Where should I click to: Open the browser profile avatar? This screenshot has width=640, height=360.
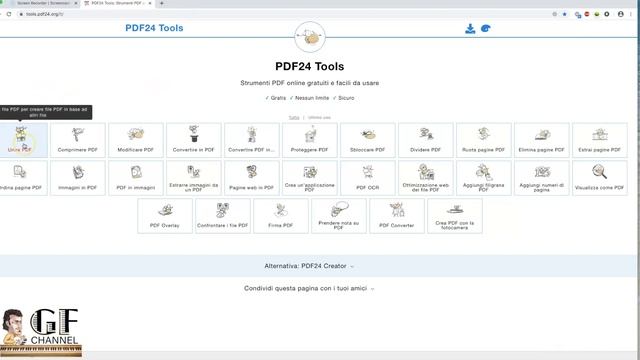coord(621,14)
